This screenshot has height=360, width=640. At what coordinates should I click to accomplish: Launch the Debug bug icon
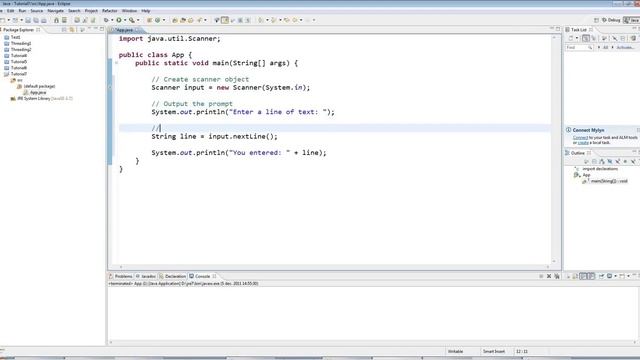[106, 20]
